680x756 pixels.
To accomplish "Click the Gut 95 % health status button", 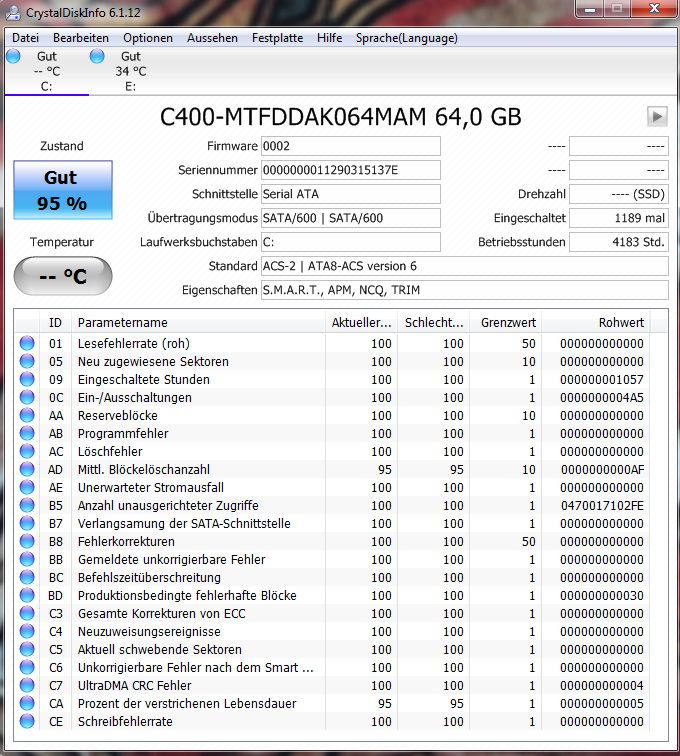I will pos(63,190).
